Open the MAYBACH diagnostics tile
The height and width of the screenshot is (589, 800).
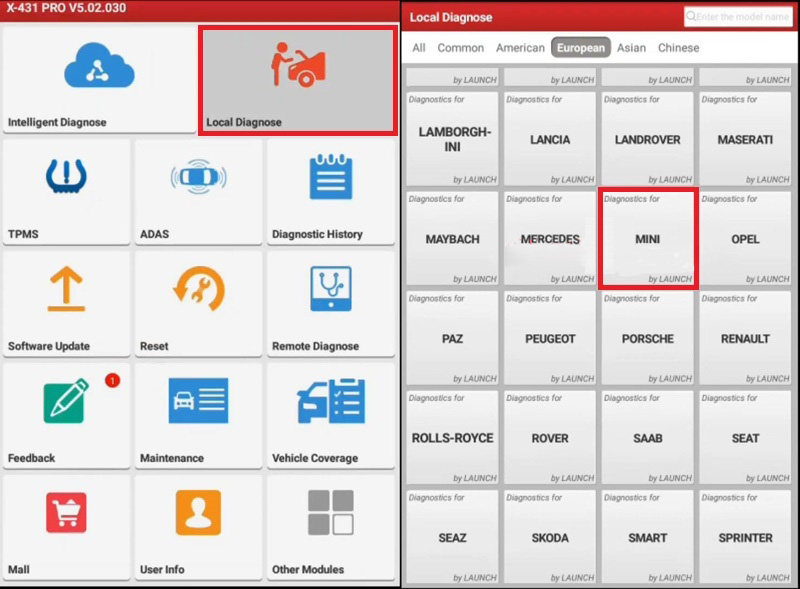[x=452, y=238]
